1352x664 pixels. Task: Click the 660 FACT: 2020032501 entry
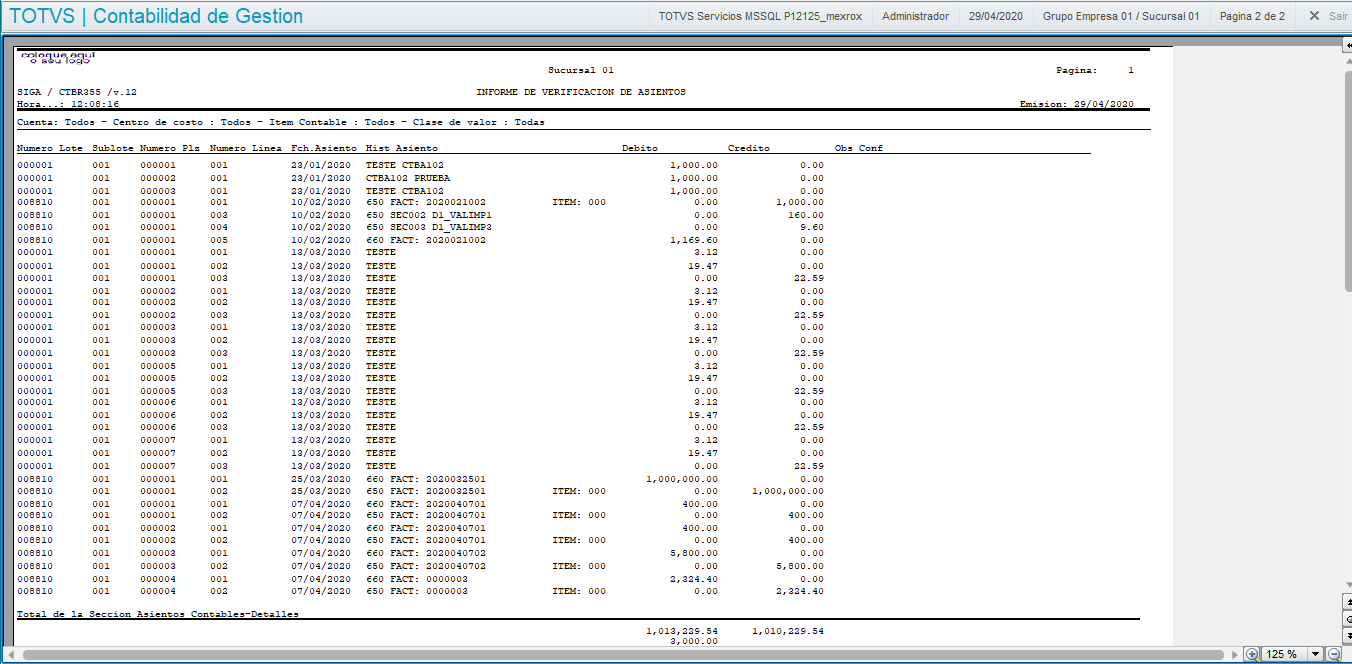point(426,479)
